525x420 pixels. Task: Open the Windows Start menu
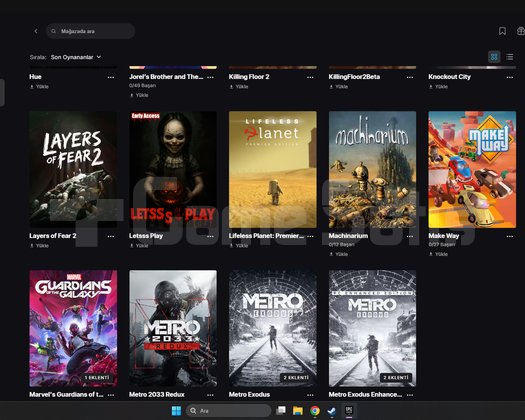point(176,411)
